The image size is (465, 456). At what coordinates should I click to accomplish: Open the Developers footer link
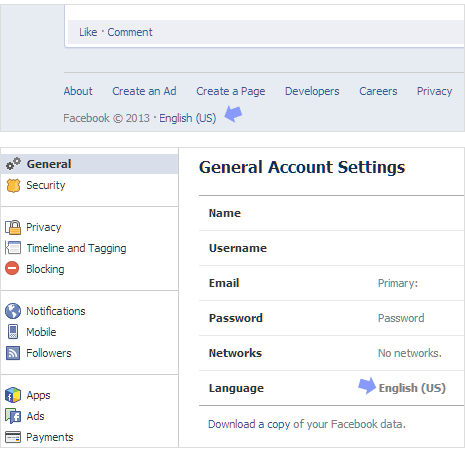[312, 91]
